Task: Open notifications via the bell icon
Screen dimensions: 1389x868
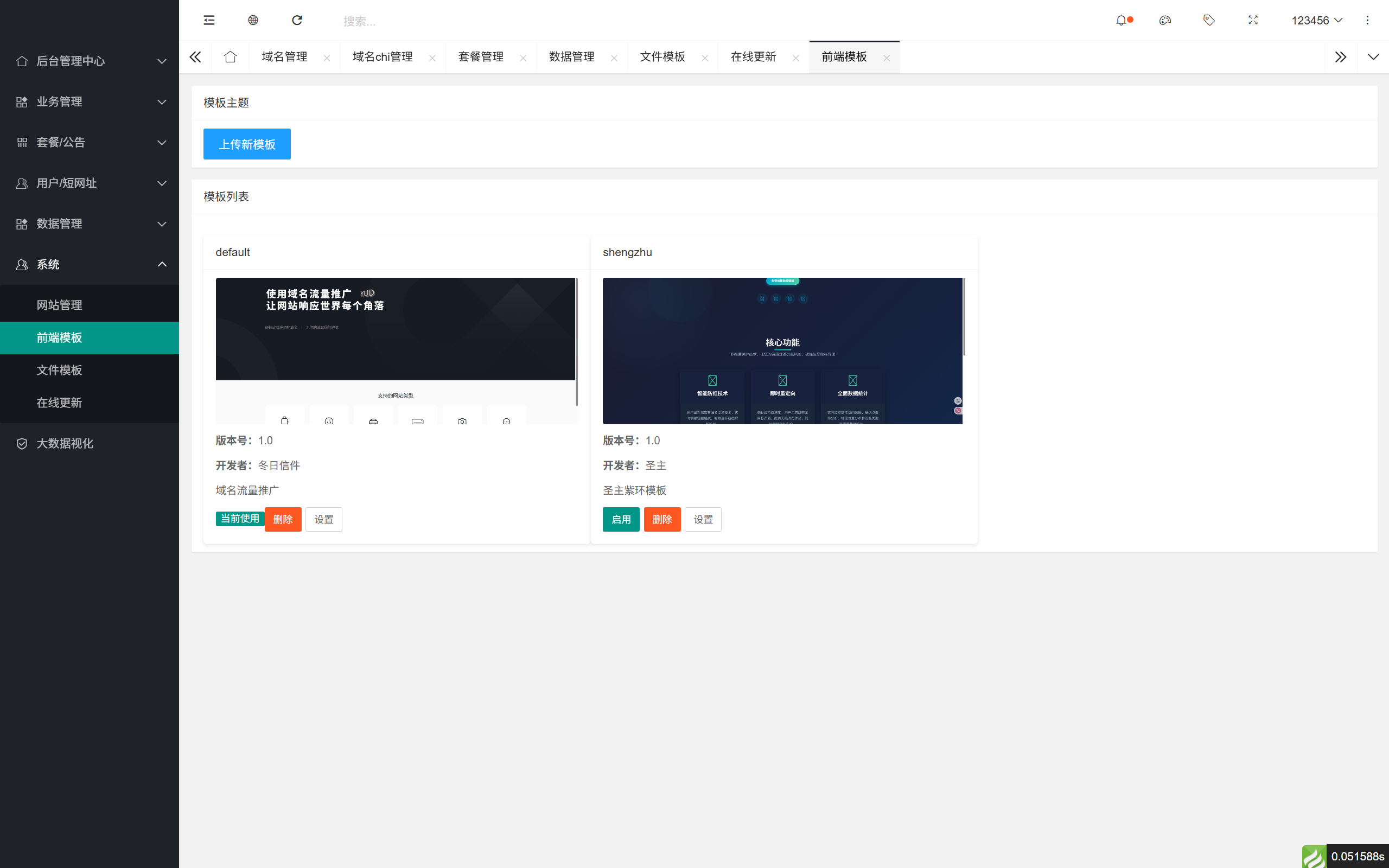Action: (x=1122, y=20)
